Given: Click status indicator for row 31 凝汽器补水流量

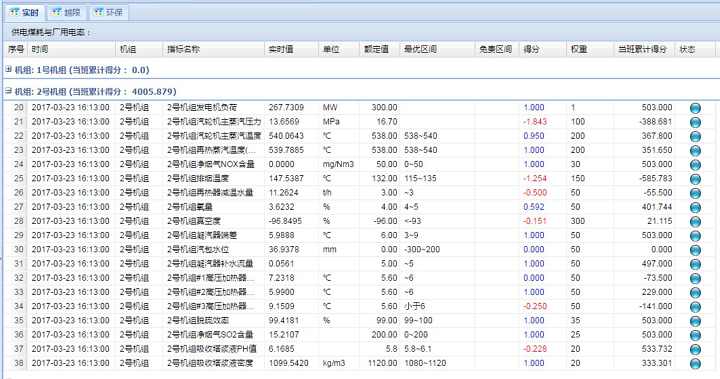Looking at the screenshot, I should [x=695, y=265].
